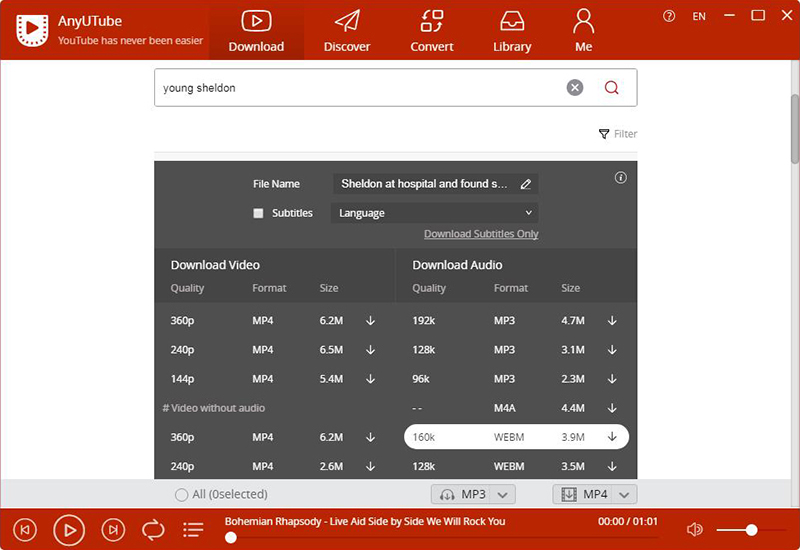This screenshot has height=550, width=800.
Task: Toggle the repeat loop icon
Action: pos(153,530)
